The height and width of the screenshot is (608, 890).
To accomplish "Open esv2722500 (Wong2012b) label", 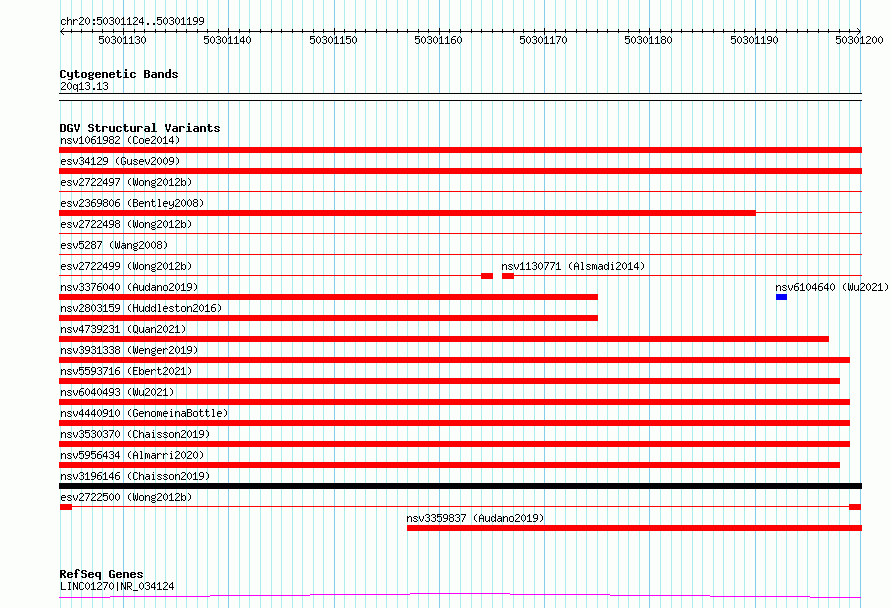I will [x=126, y=497].
